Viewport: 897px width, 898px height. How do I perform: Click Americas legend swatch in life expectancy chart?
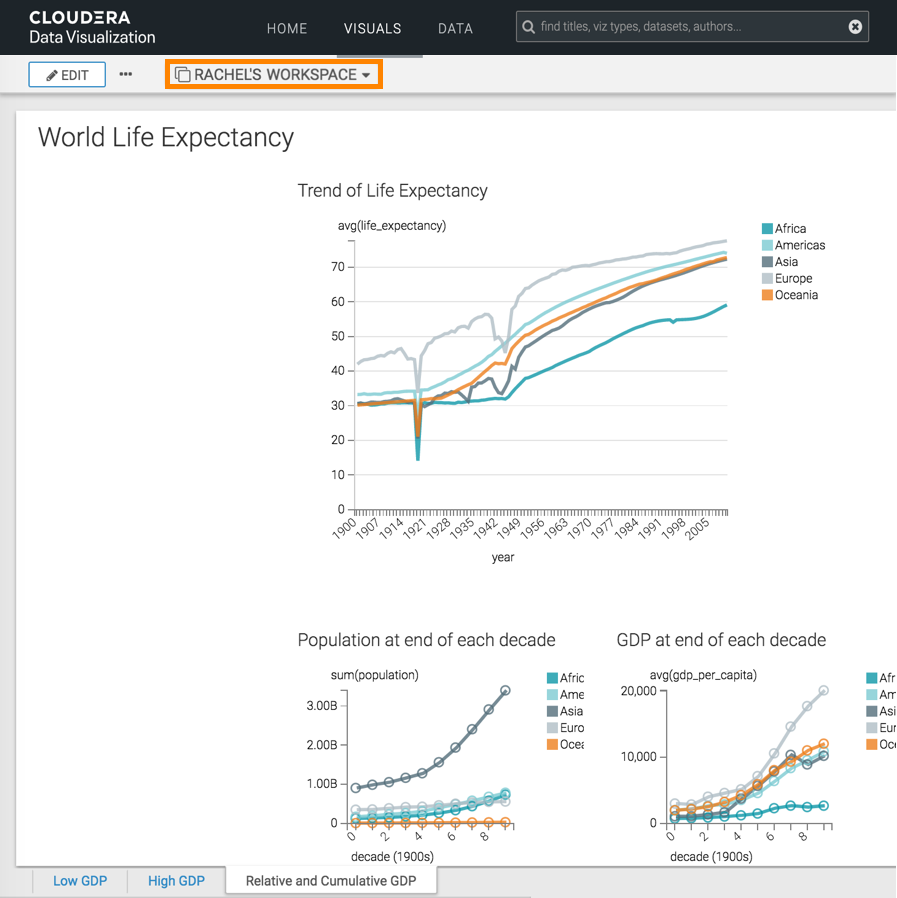(767, 245)
